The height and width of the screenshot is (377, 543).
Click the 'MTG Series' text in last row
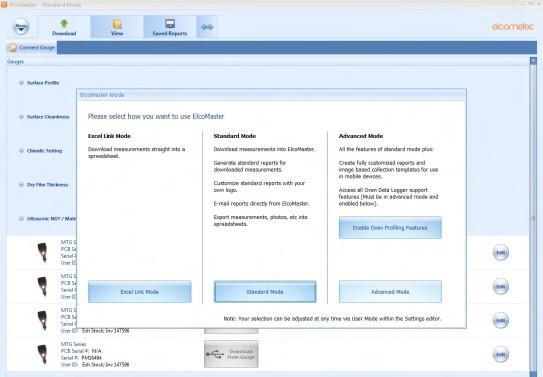pos(73,344)
